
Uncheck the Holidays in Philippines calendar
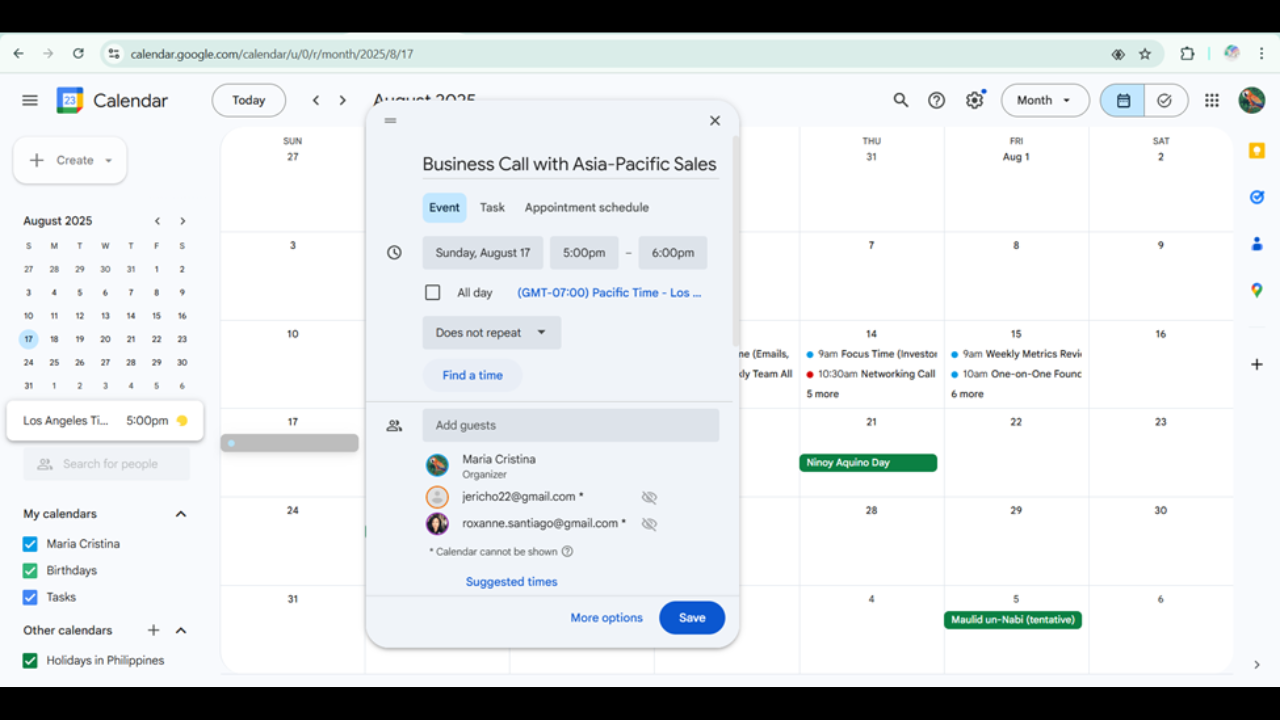pos(30,661)
